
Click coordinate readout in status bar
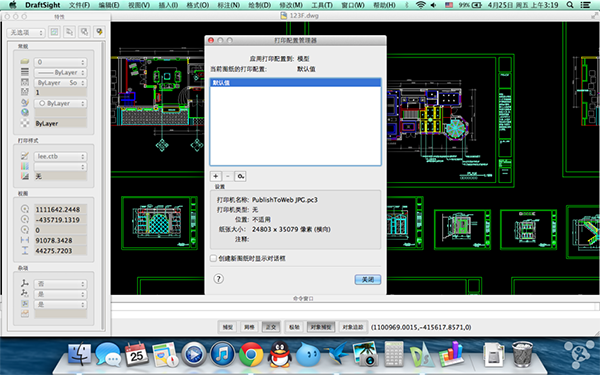421,327
